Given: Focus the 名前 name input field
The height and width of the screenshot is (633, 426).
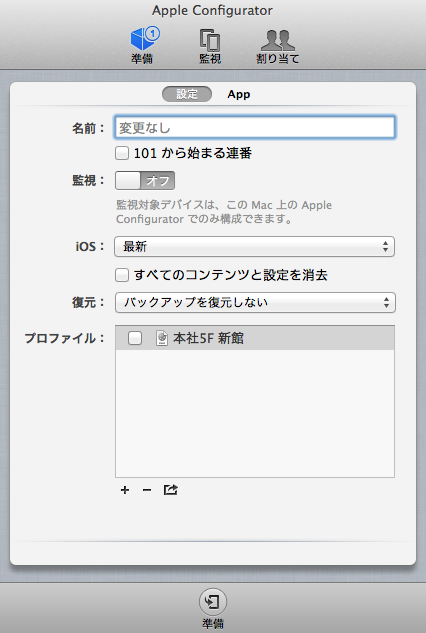Looking at the screenshot, I should [x=255, y=128].
